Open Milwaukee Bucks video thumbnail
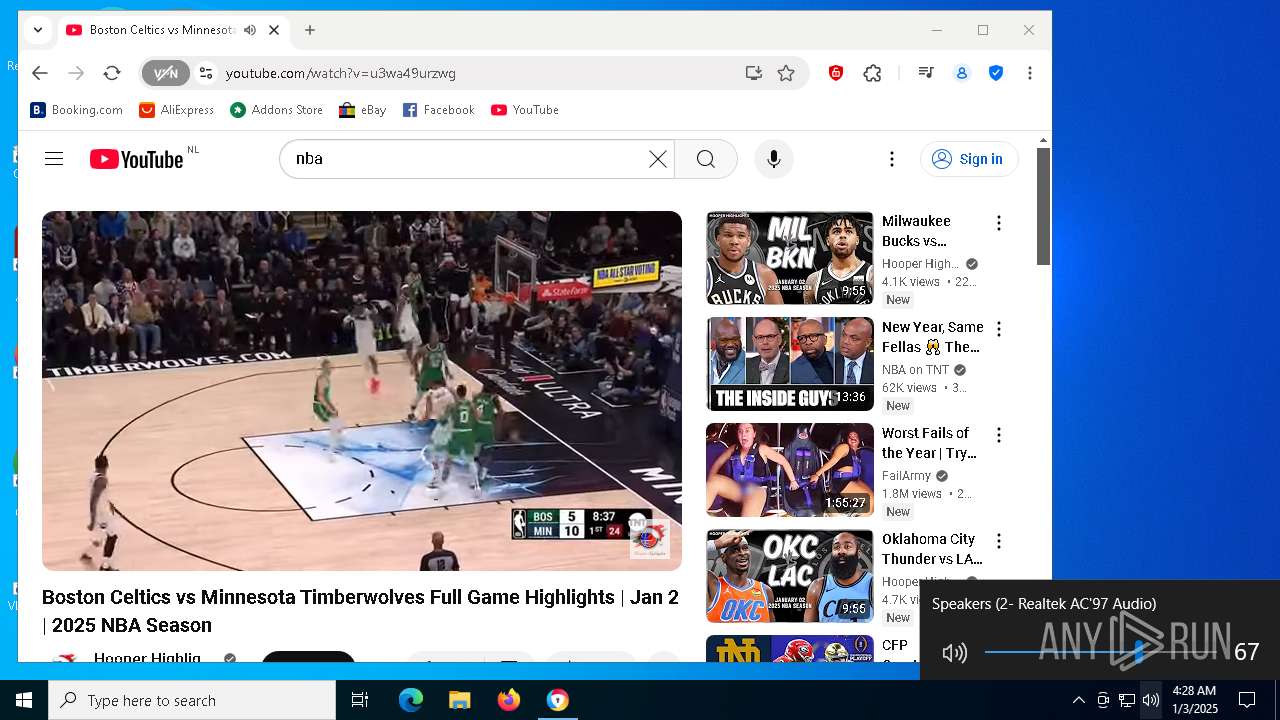The height and width of the screenshot is (720, 1280). [x=790, y=258]
